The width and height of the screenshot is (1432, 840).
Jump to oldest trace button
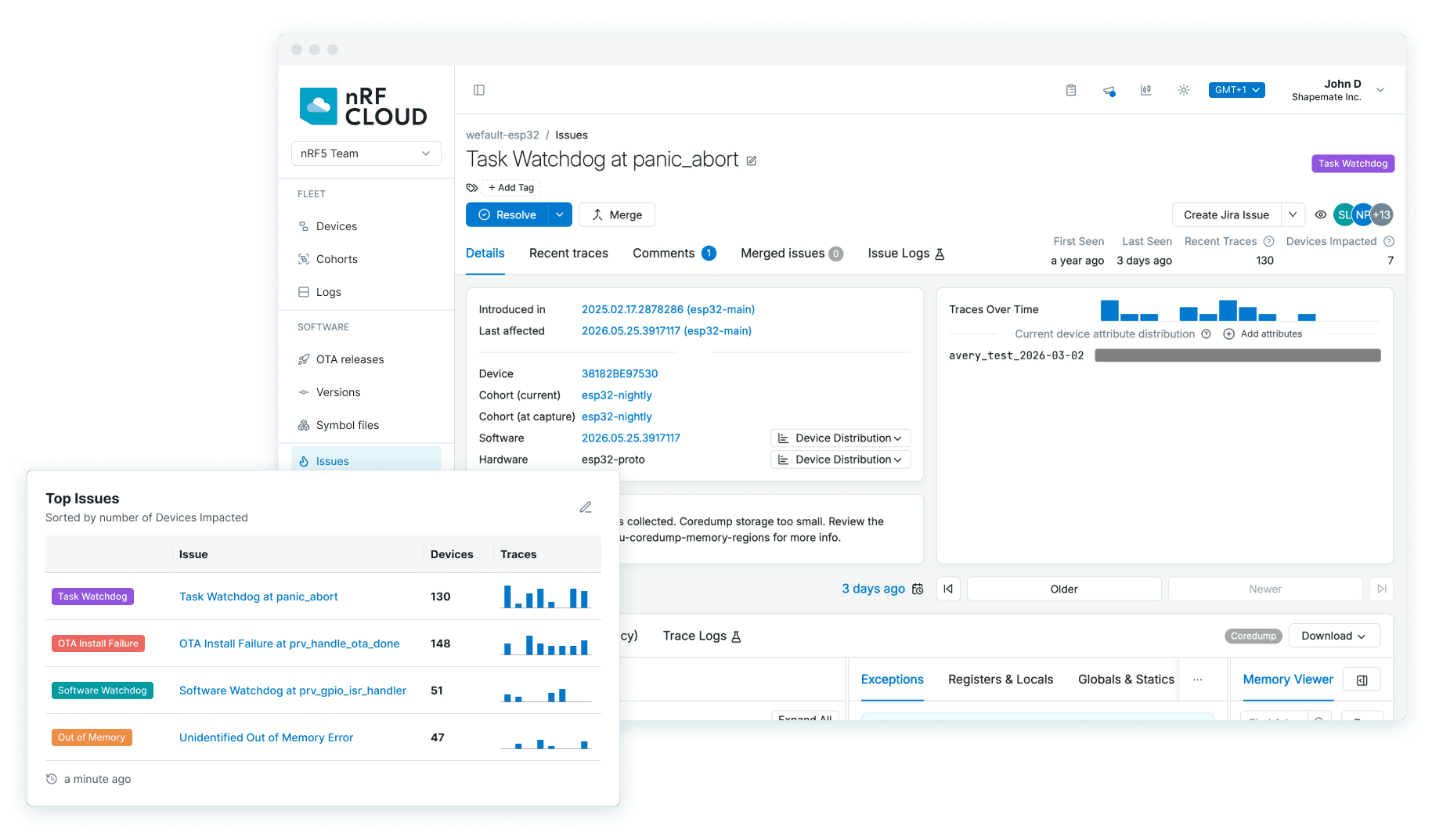pyautogui.click(x=948, y=589)
